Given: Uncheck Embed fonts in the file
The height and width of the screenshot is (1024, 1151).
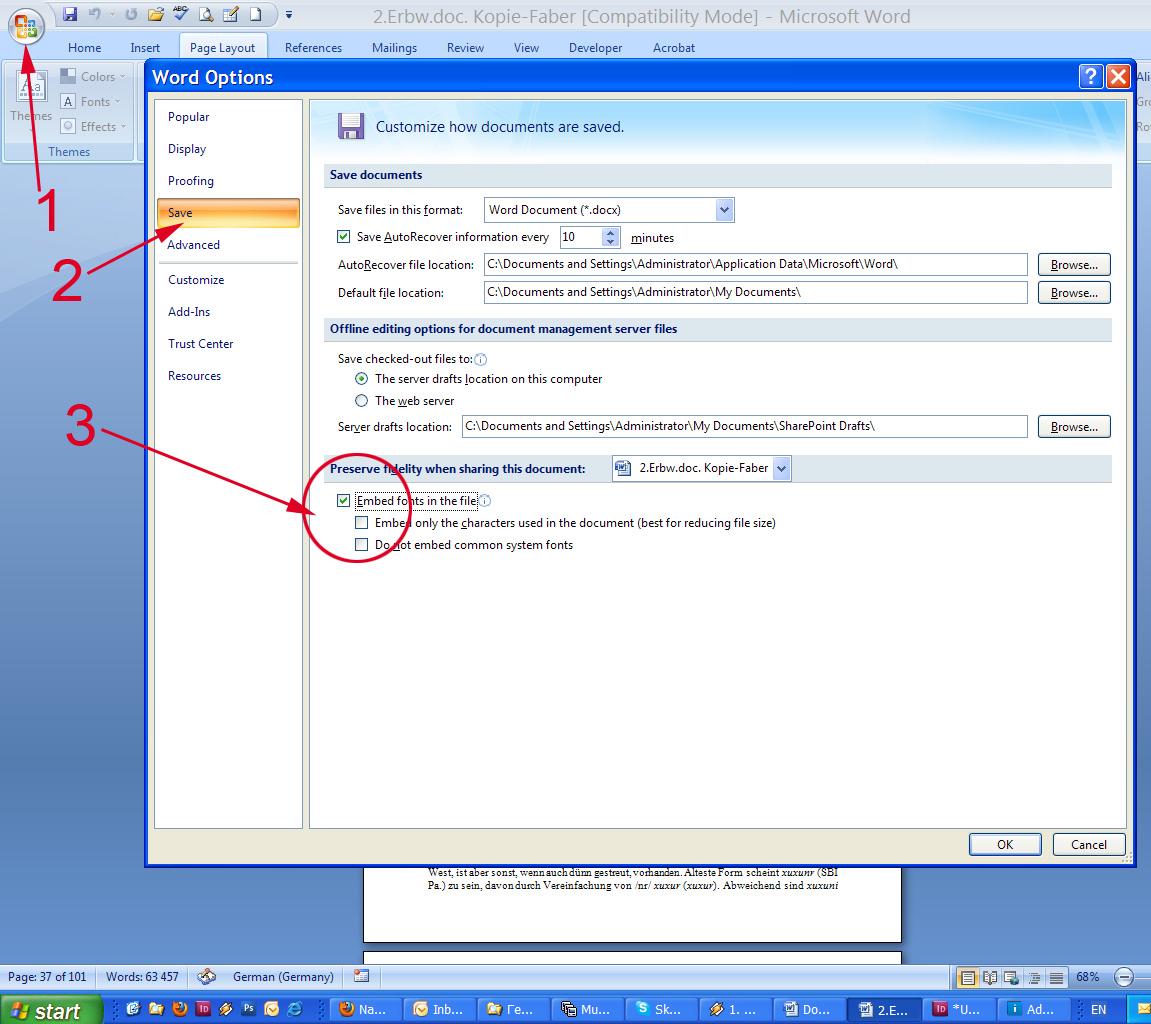Looking at the screenshot, I should [344, 501].
